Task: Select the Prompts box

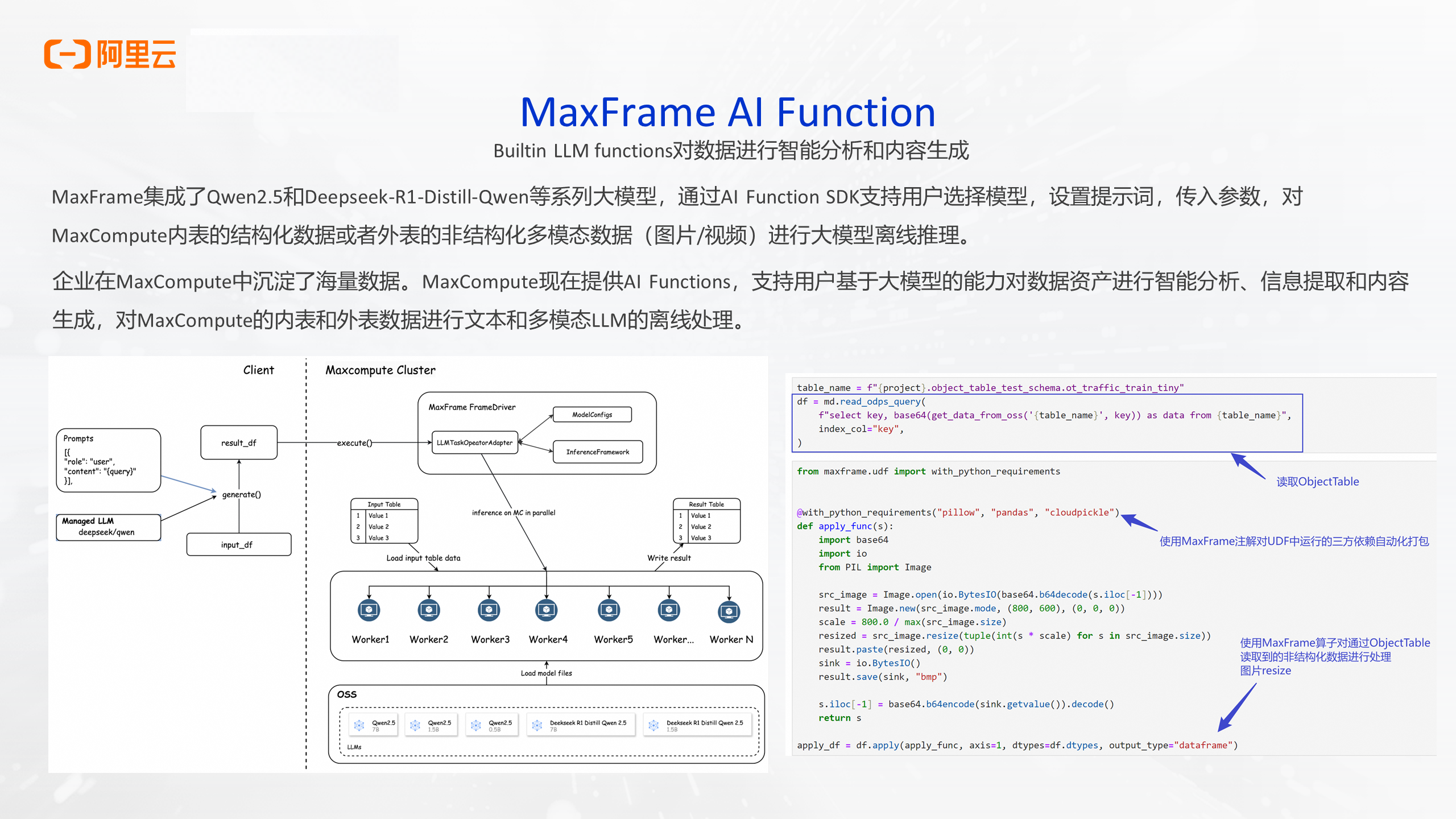Action: pyautogui.click(x=108, y=460)
